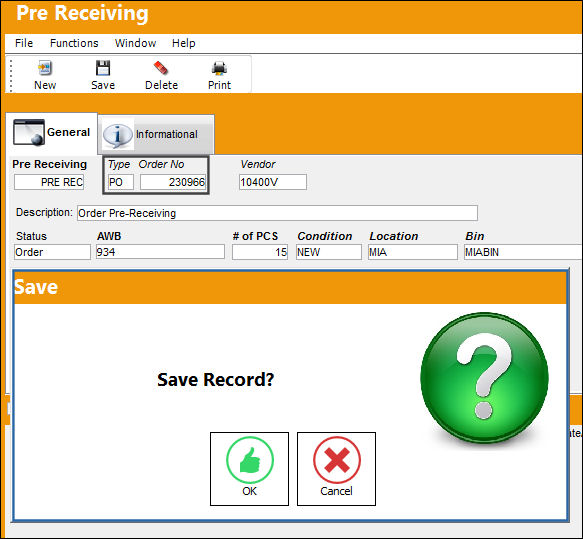Image resolution: width=583 pixels, height=539 pixels.
Task: Click the Vendor field 10400V
Action: [x=273, y=182]
